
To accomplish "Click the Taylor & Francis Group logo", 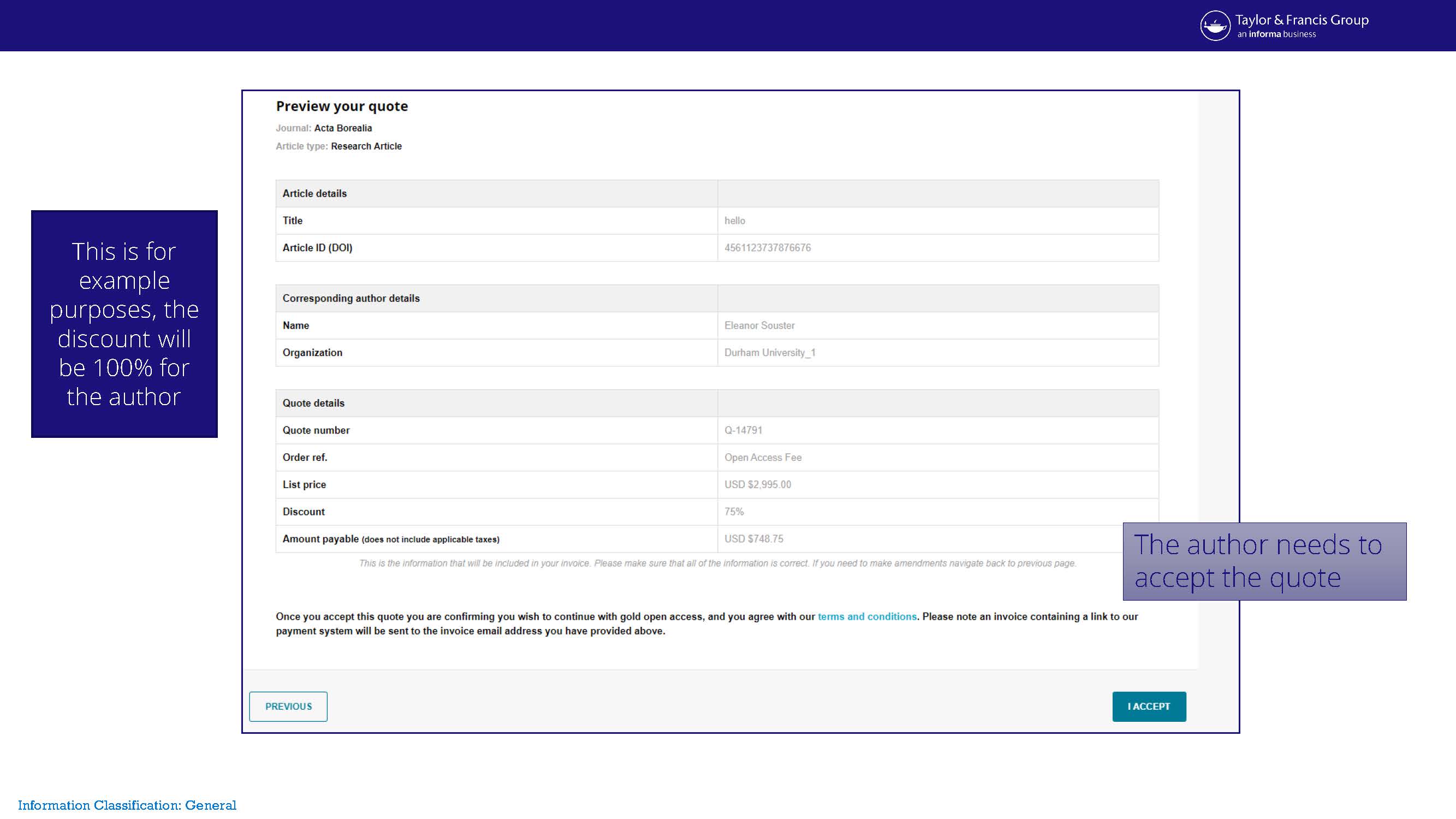I will (x=1284, y=26).
